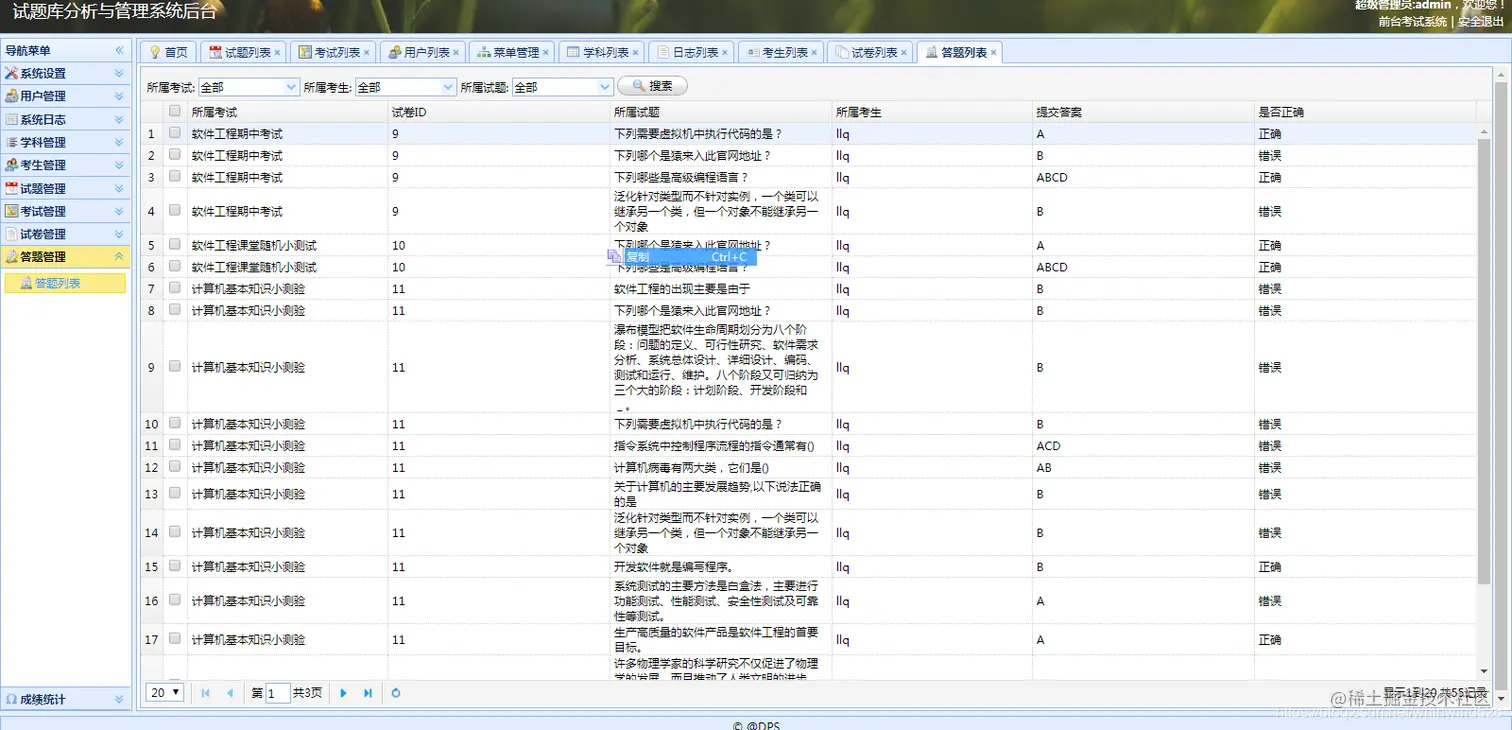
Task: Check the box for row 9
Action: [x=175, y=366]
